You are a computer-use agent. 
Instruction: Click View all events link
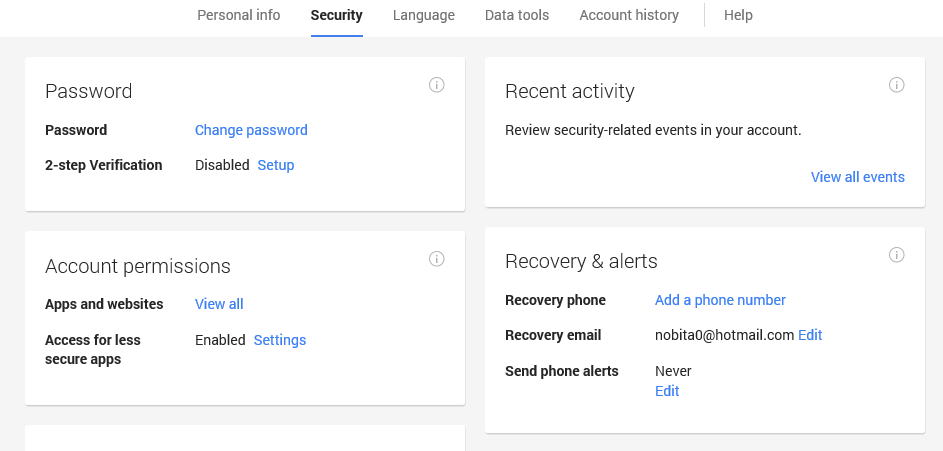[x=857, y=177]
